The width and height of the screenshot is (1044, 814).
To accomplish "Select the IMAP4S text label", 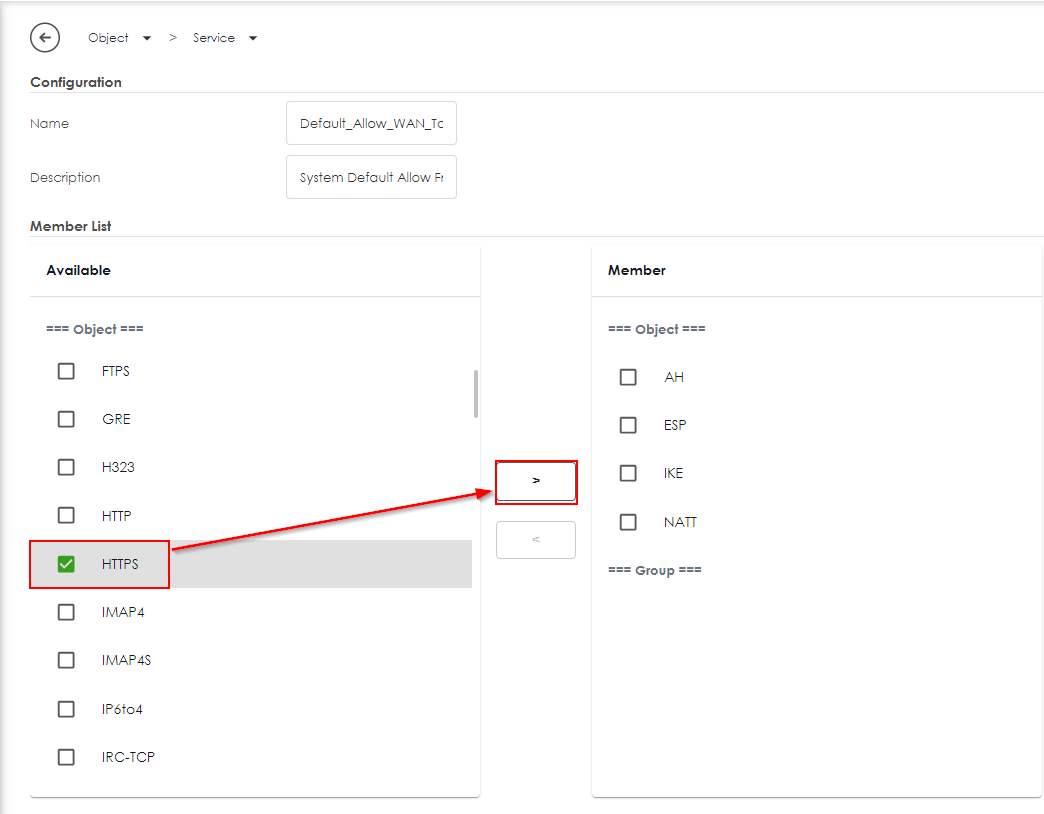I will [127, 660].
